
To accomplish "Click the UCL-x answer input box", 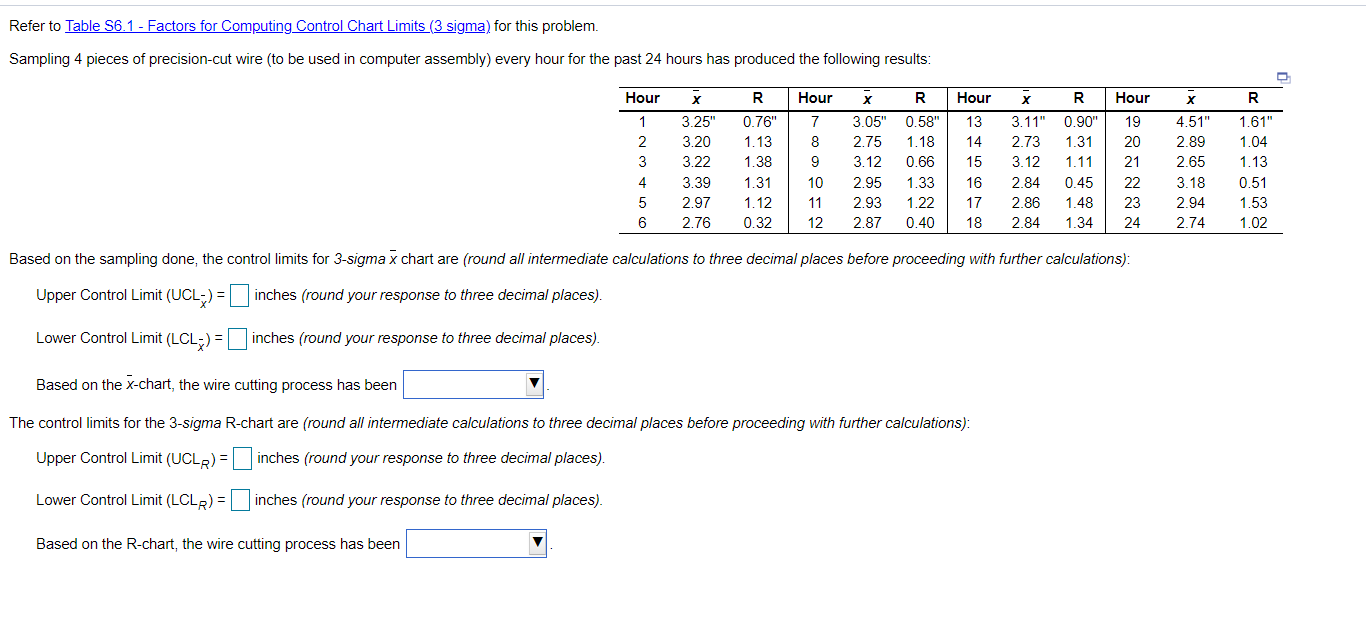I will point(238,295).
